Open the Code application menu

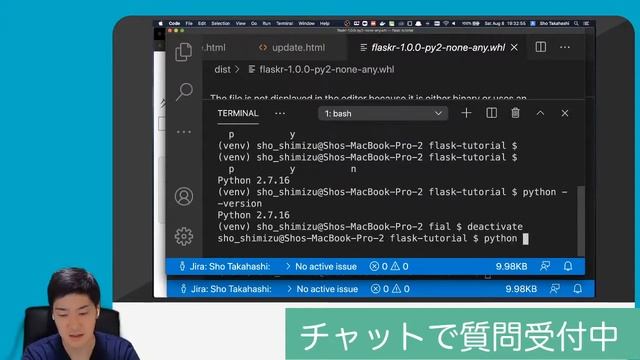coord(174,24)
